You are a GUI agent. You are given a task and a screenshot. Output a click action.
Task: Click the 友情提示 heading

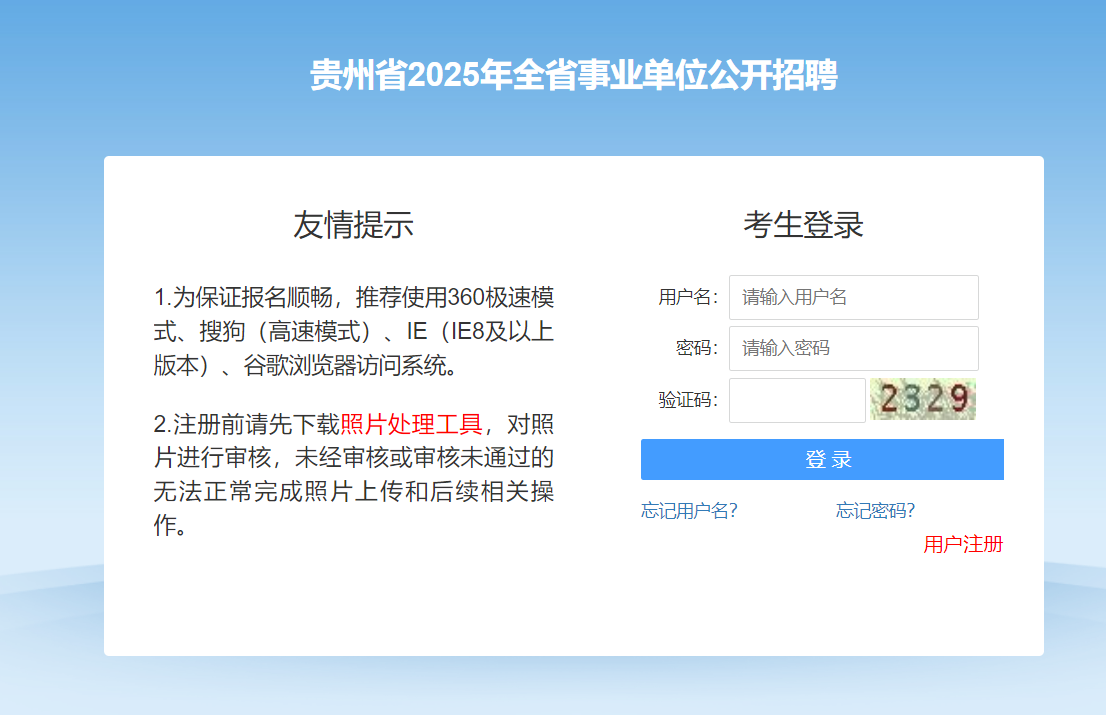tap(353, 225)
